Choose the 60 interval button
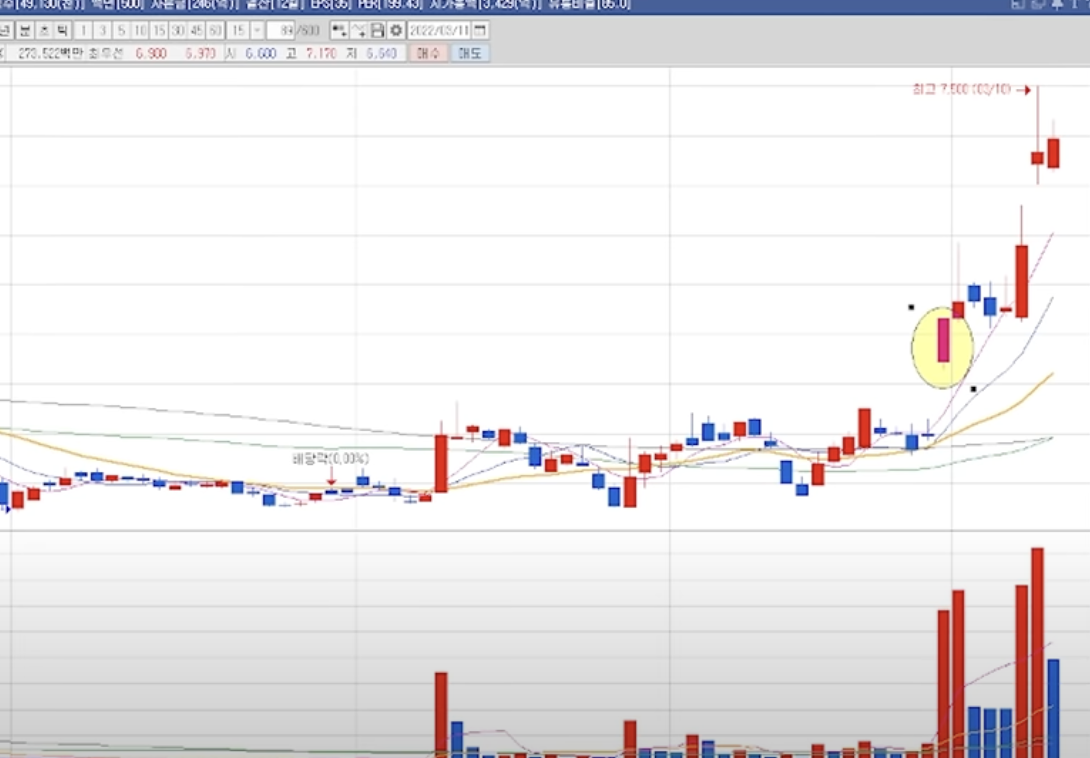Screen dimensions: 1090x758 [x=215, y=31]
